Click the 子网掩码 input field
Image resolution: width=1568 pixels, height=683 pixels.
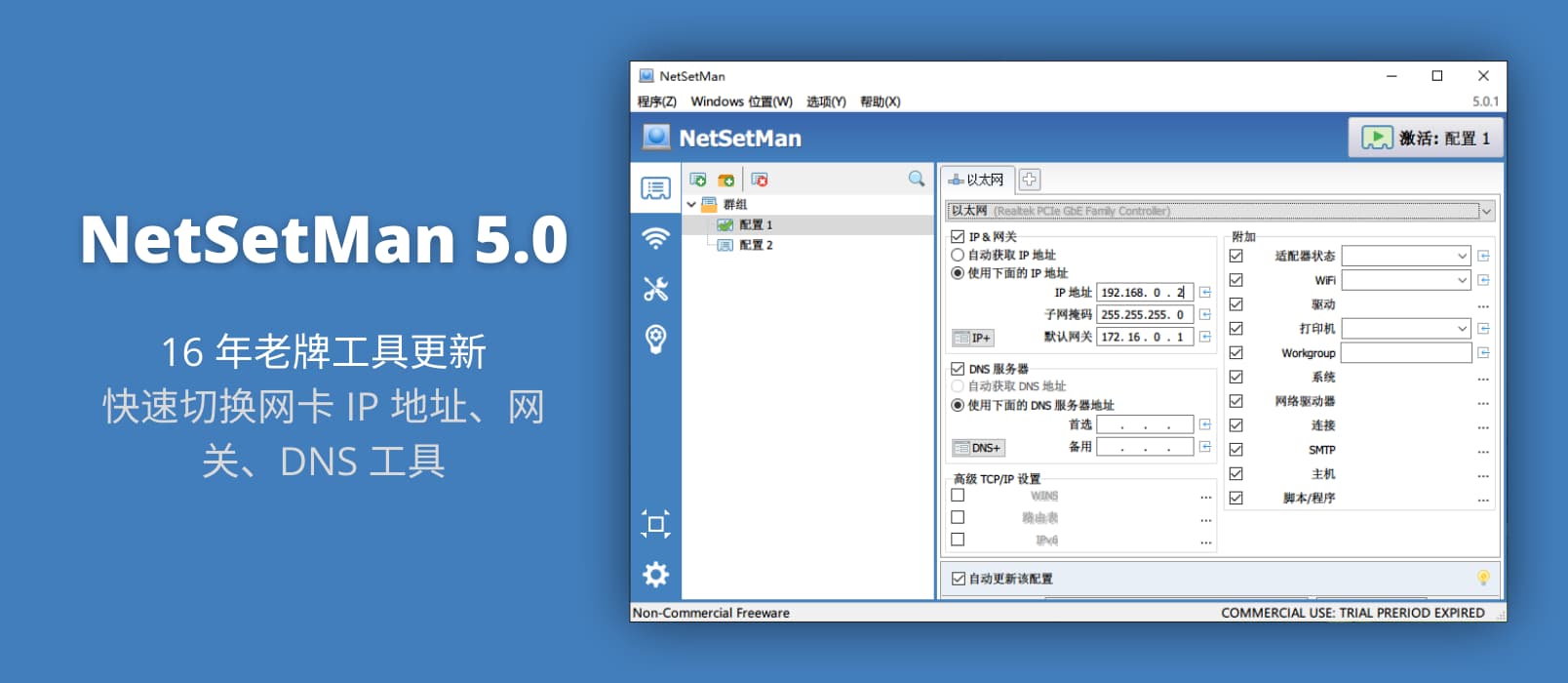(1145, 314)
